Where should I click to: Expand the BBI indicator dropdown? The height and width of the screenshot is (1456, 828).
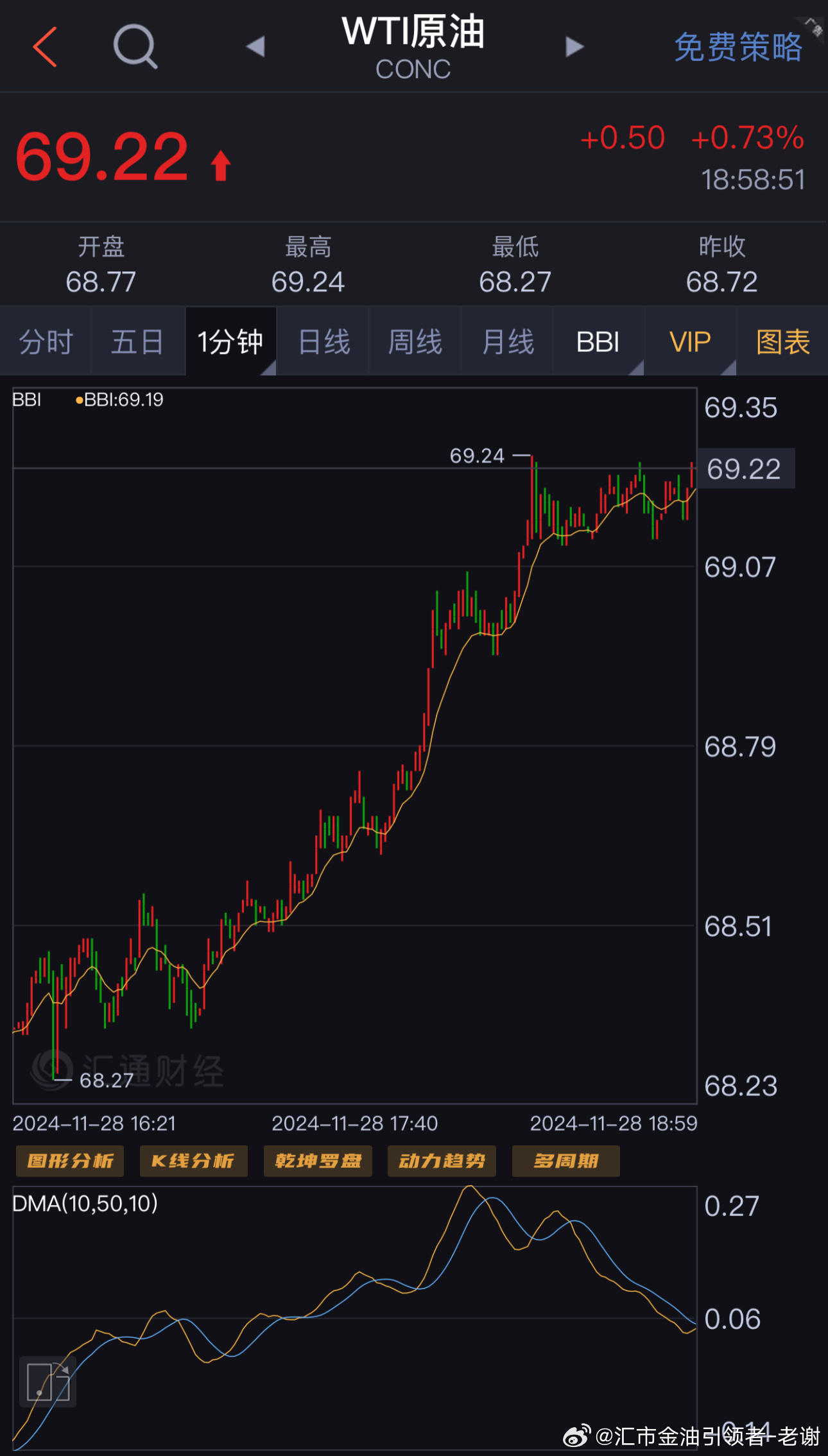click(x=599, y=341)
